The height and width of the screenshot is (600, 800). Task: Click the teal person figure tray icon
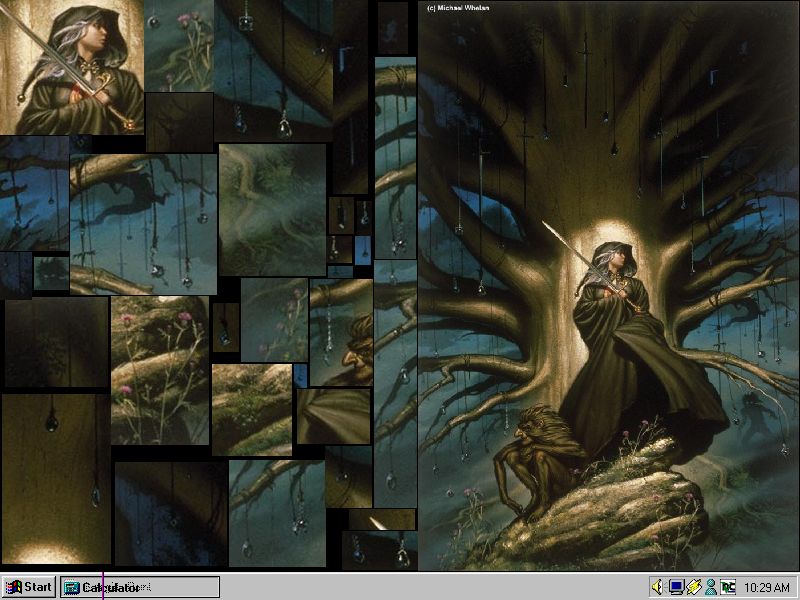(711, 587)
